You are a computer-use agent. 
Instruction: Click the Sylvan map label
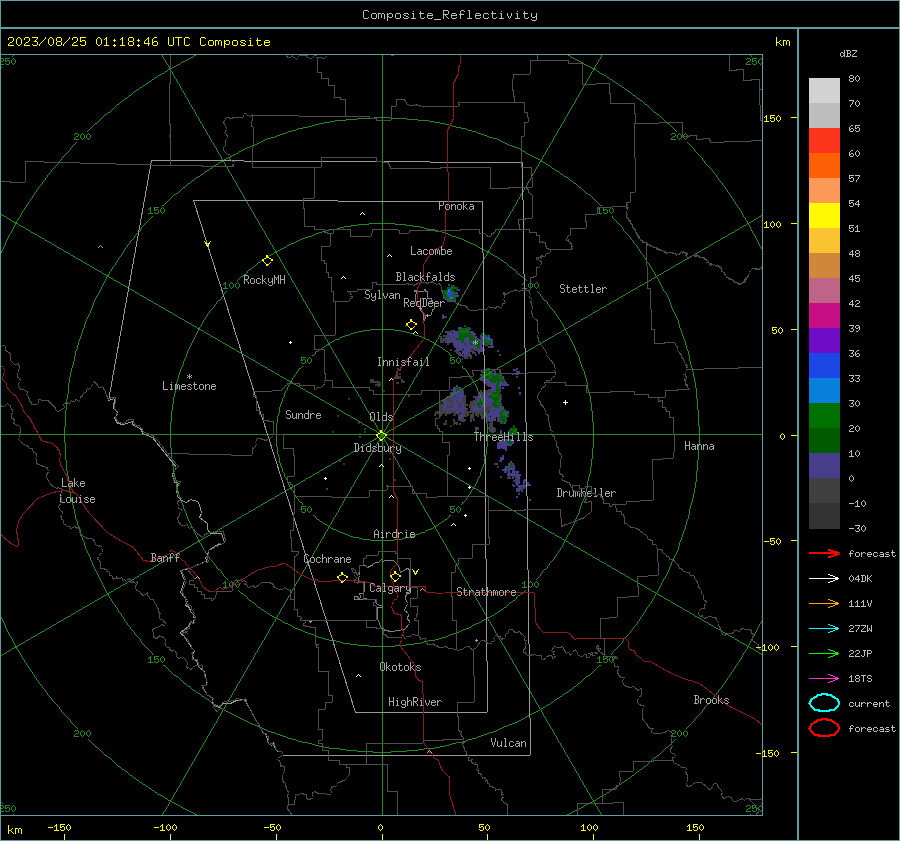382,295
